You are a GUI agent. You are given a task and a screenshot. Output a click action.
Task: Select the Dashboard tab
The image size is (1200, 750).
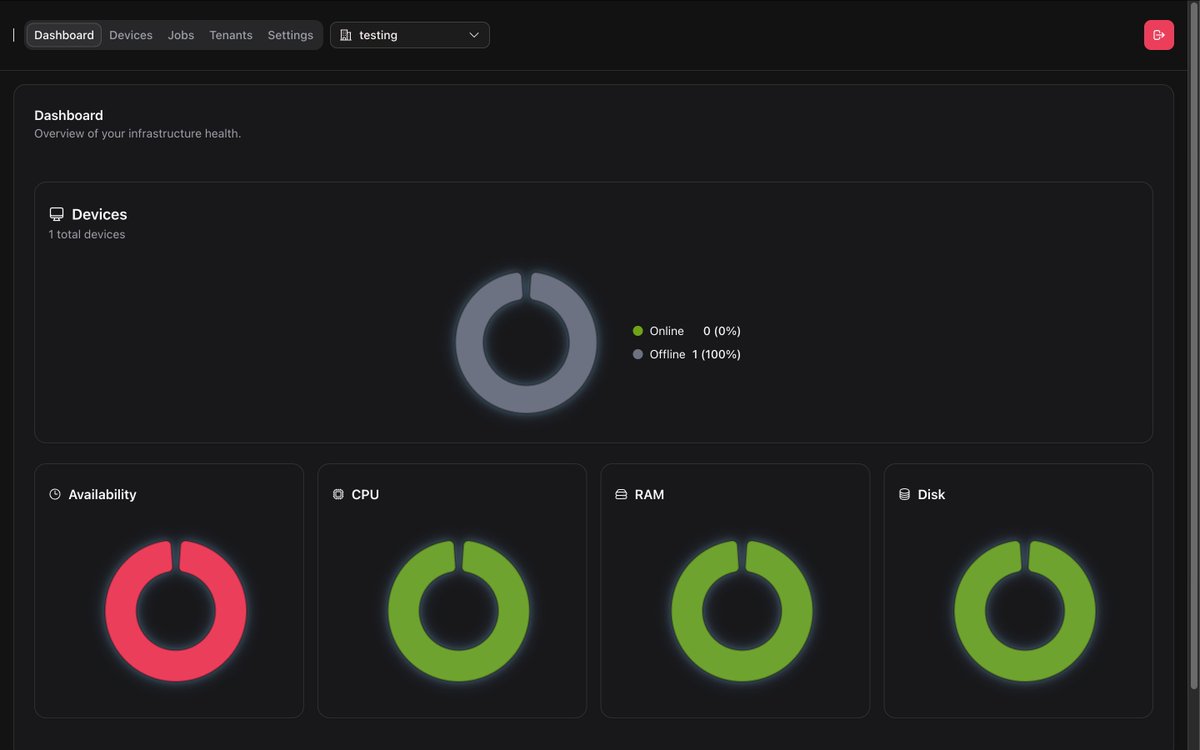(x=63, y=34)
